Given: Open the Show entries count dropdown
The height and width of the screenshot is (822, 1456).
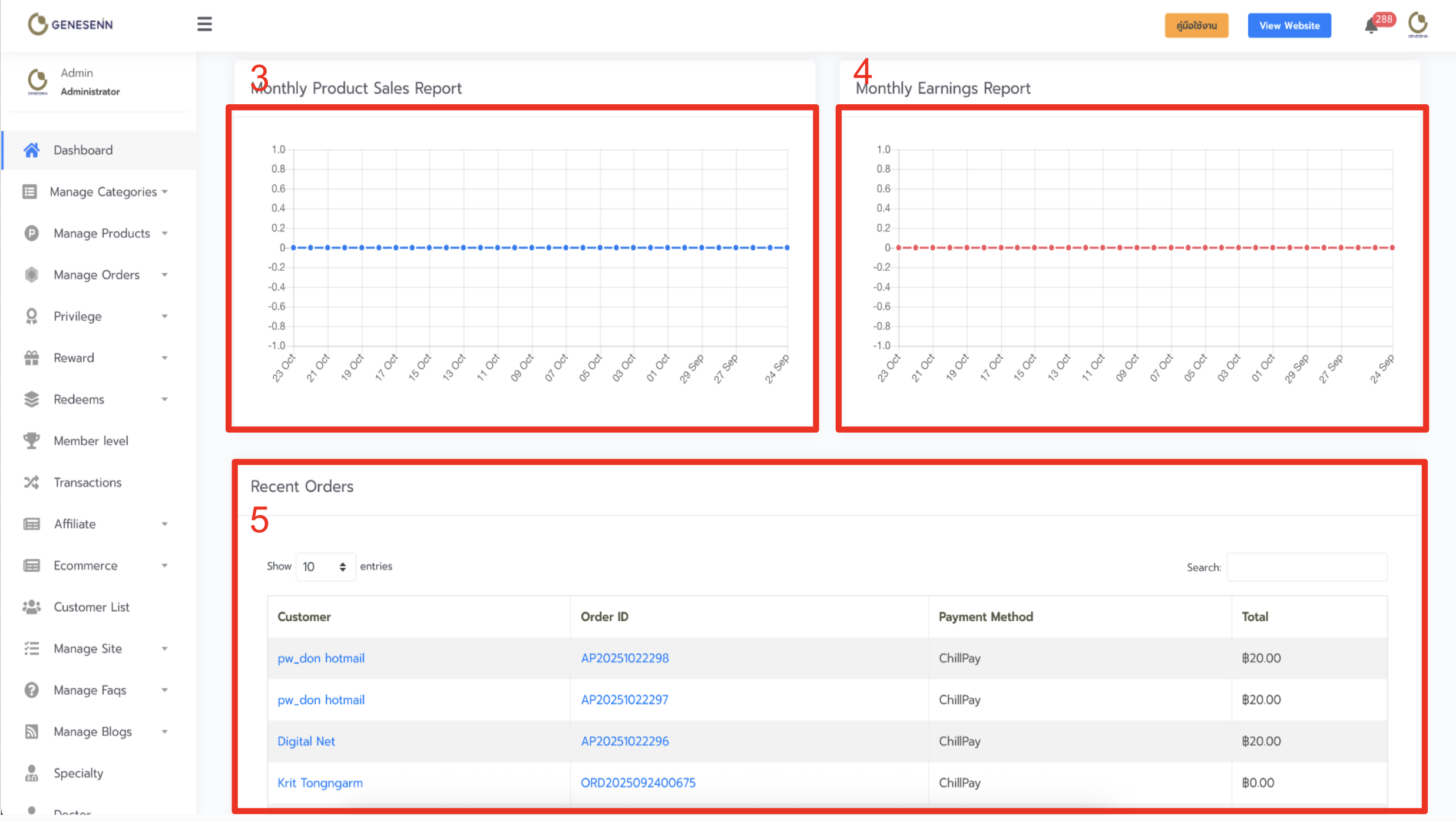Looking at the screenshot, I should click(325, 566).
